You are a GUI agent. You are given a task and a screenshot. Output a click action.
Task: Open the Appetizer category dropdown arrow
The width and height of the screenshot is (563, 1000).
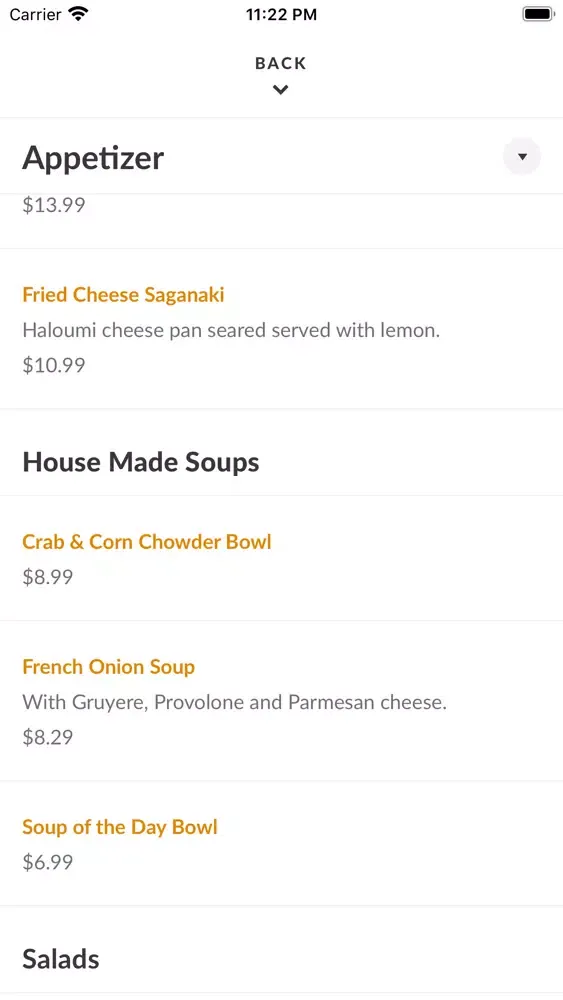(x=522, y=156)
